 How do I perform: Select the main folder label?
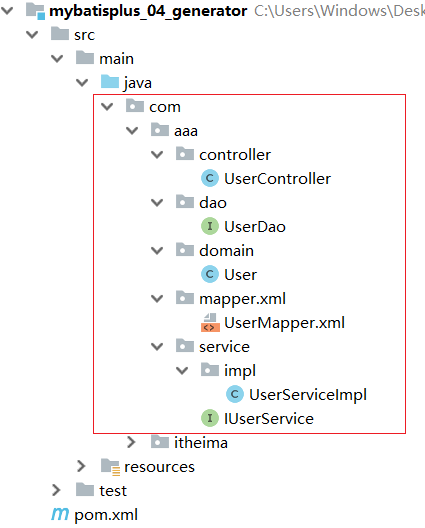click(x=116, y=59)
